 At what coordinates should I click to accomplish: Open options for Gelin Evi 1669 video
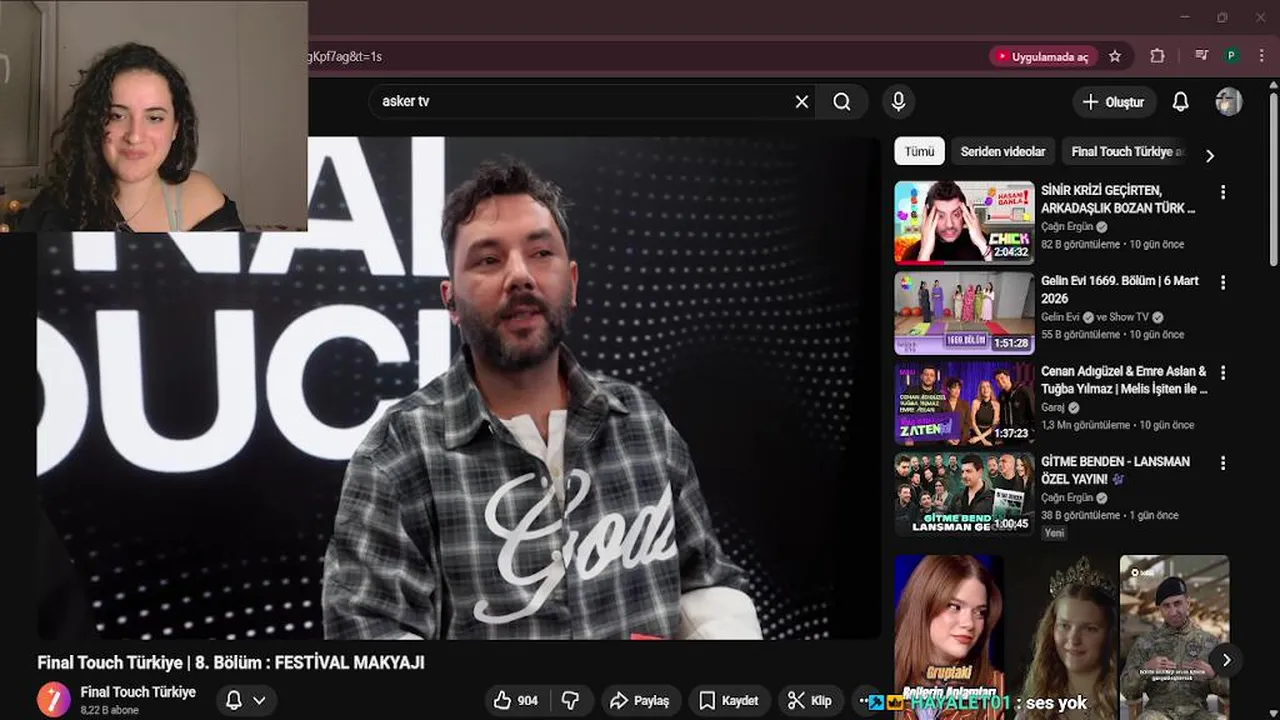1222,283
